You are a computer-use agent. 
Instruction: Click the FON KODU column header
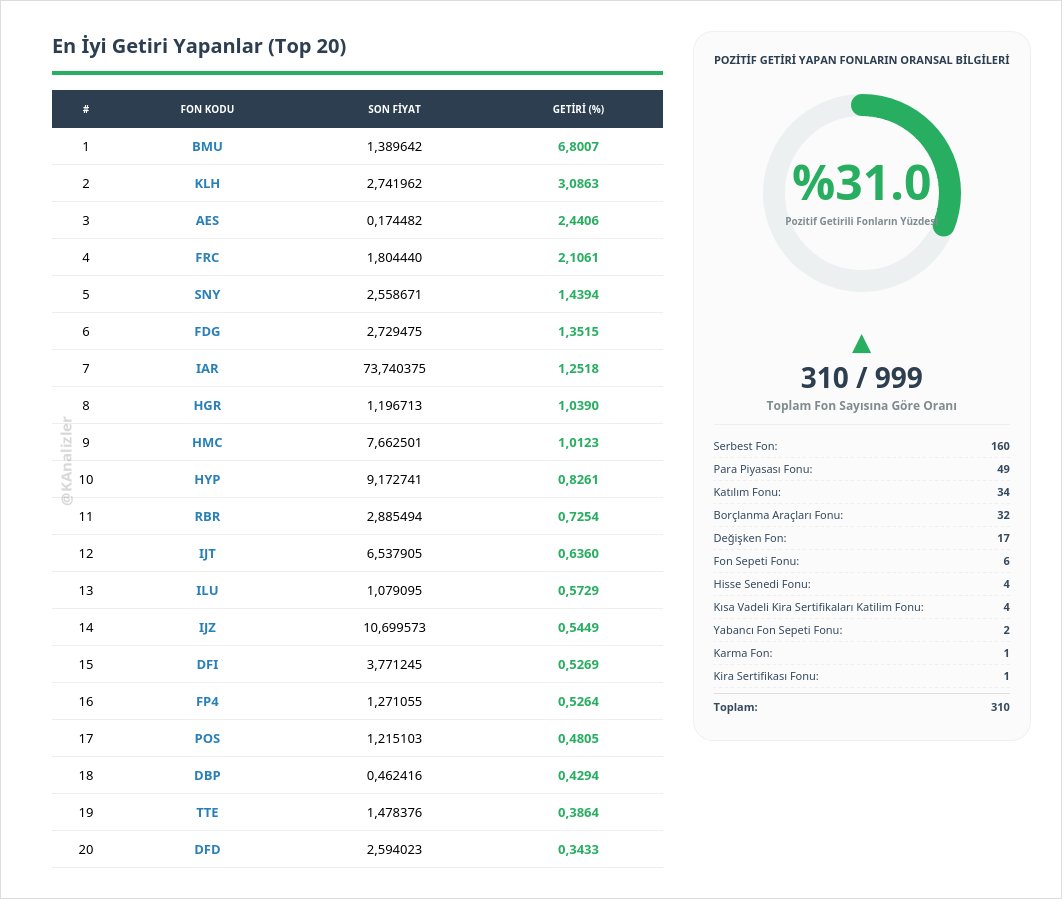207,109
